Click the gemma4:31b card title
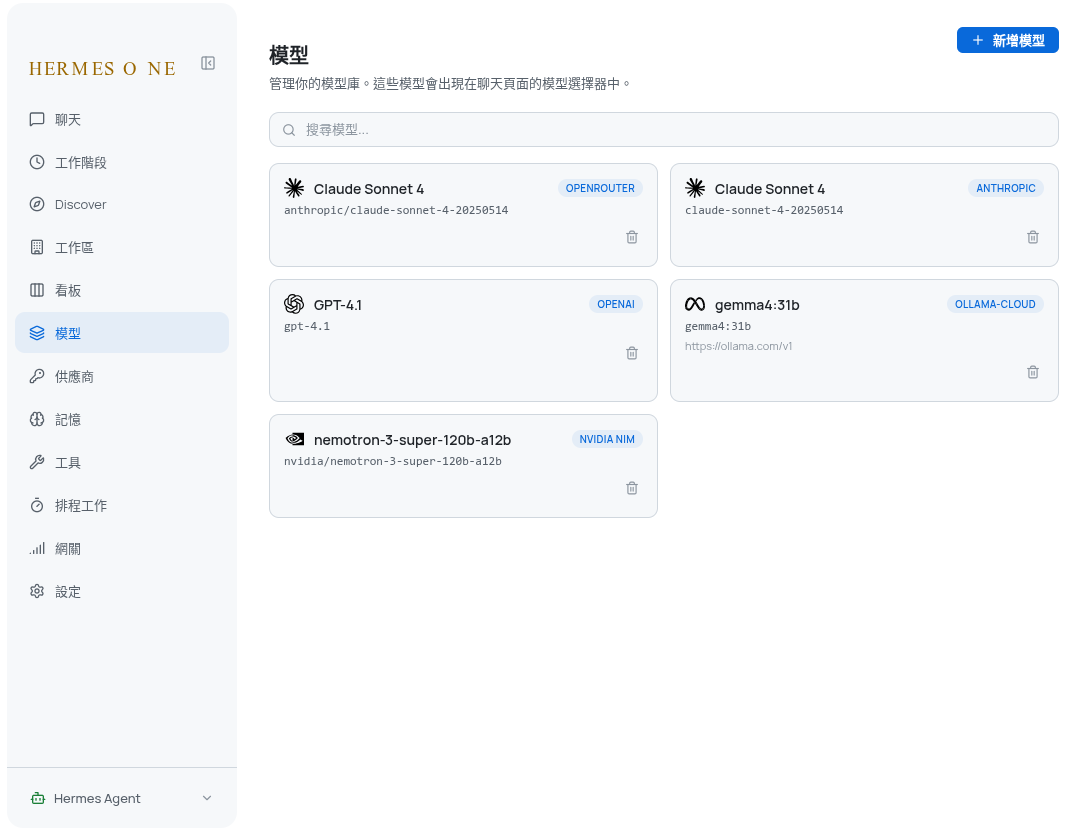 pyautogui.click(x=757, y=305)
